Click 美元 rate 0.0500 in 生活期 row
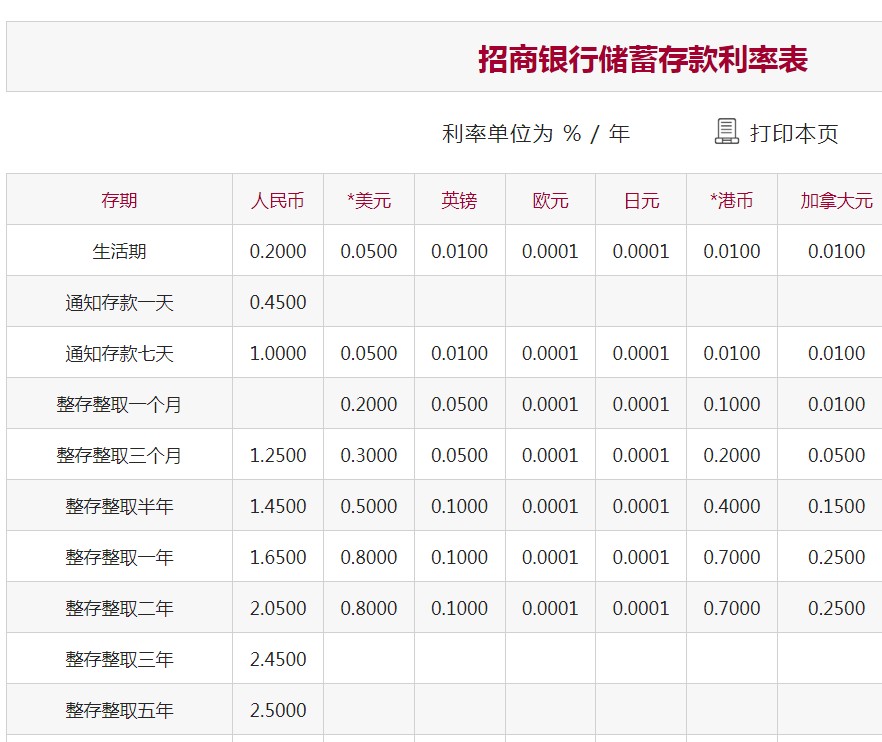This screenshot has height=742, width=882. point(369,251)
